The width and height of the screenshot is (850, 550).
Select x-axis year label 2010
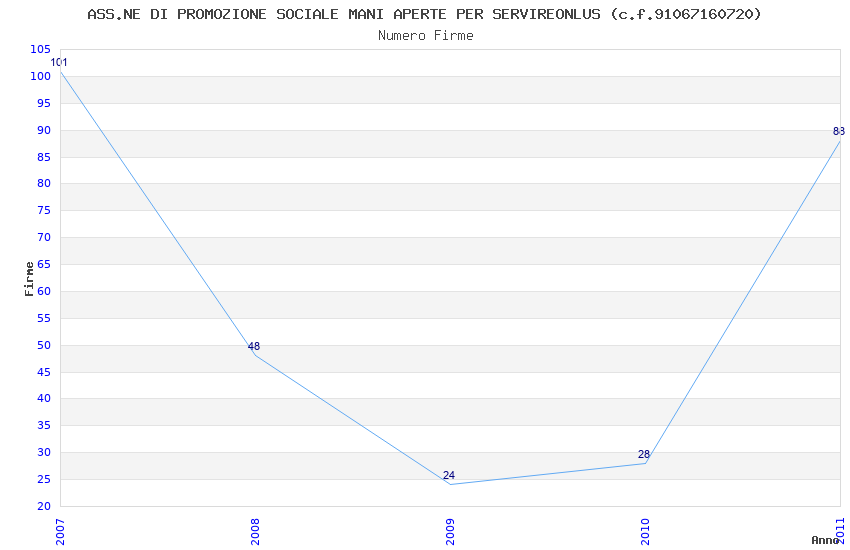(645, 532)
